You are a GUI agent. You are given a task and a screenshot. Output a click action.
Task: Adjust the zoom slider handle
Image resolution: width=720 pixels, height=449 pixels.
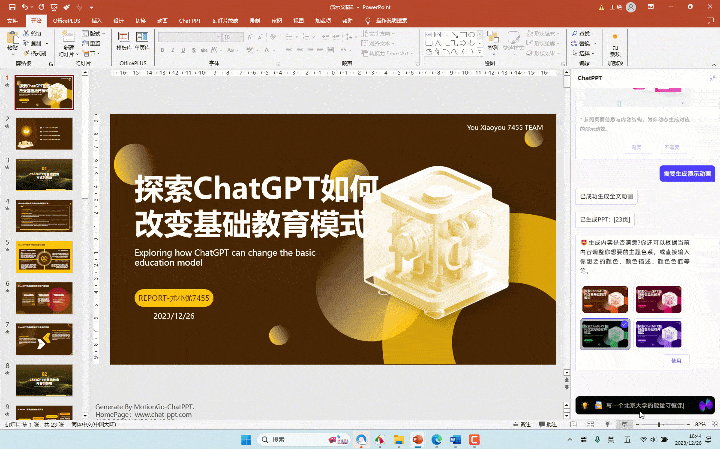658,425
